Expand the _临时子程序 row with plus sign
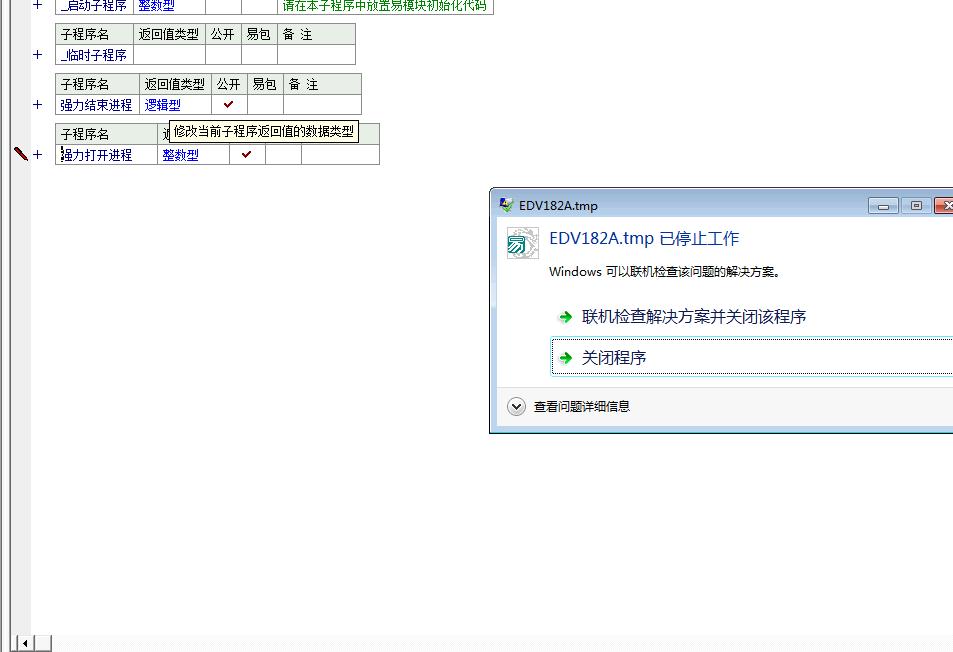The image size is (953, 652). [38, 55]
